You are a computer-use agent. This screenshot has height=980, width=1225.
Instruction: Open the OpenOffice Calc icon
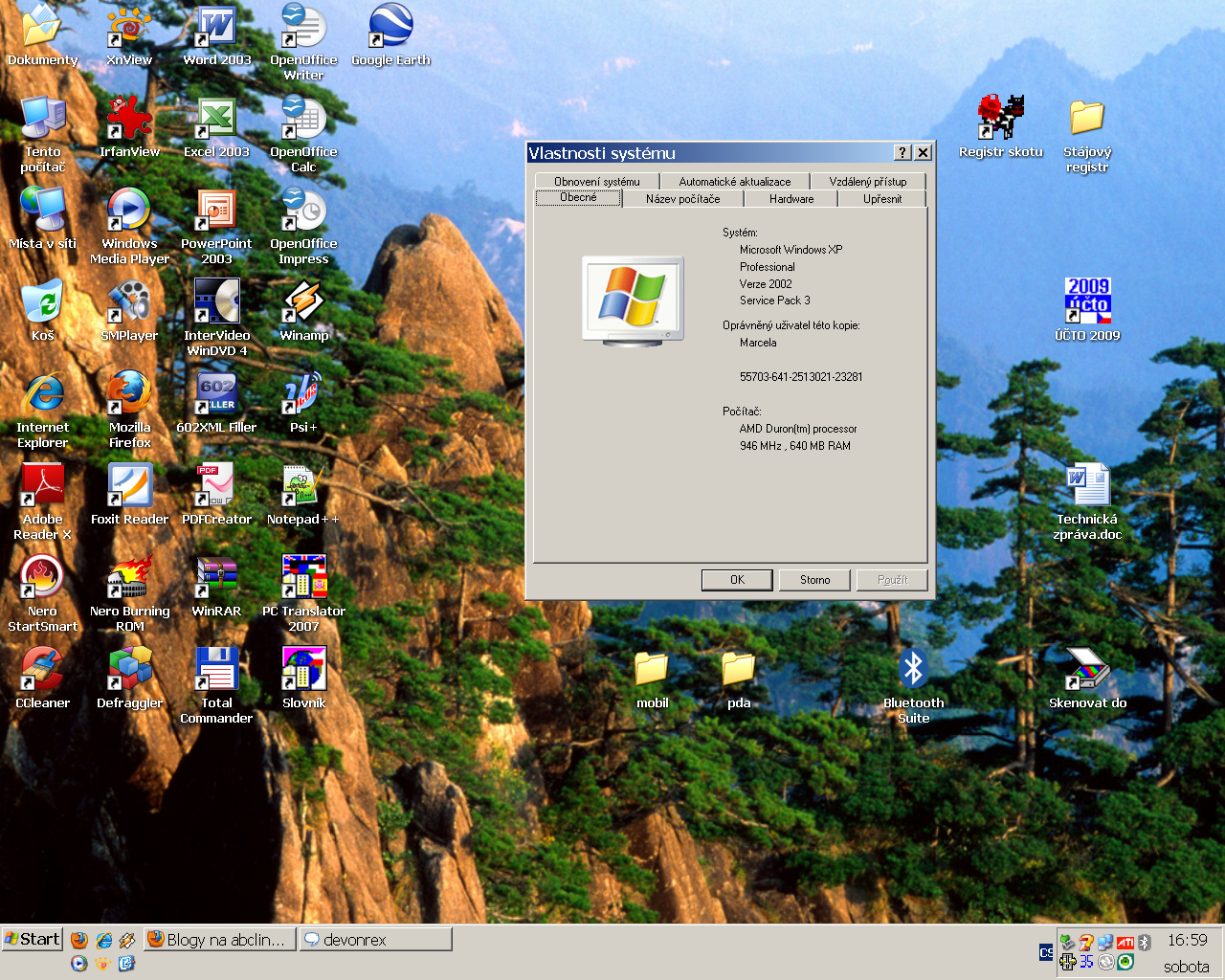(x=303, y=134)
